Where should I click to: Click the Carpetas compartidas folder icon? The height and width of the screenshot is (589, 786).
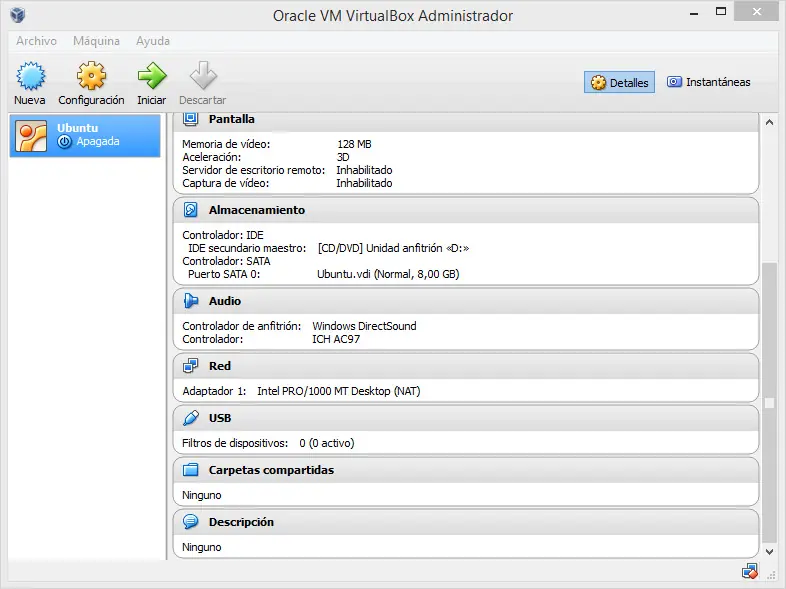pos(190,470)
